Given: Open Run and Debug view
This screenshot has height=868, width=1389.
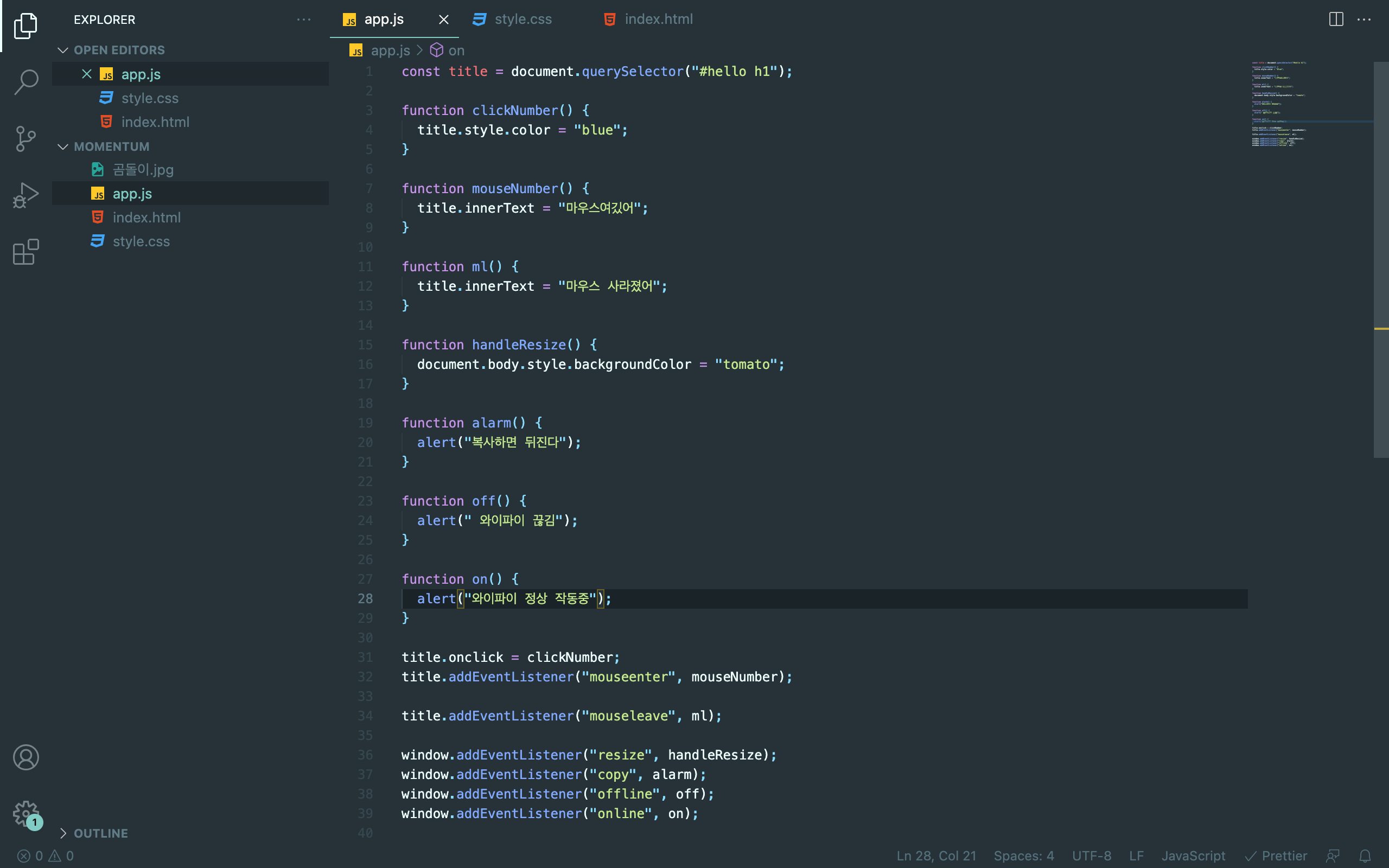Looking at the screenshot, I should (x=26, y=195).
